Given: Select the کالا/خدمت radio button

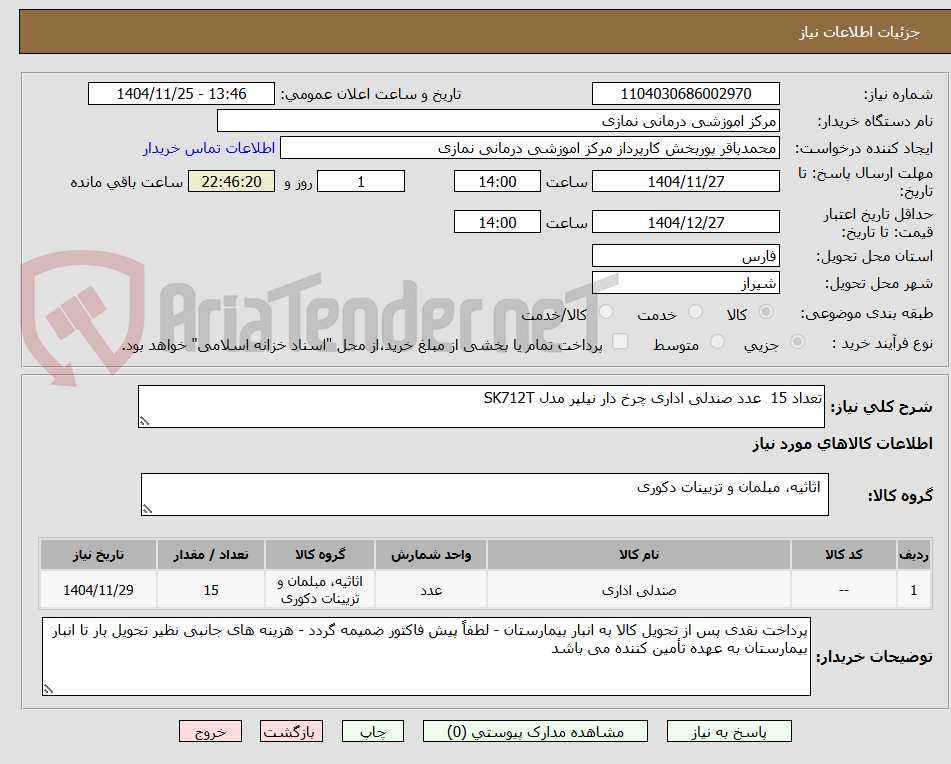Looking at the screenshot, I should click(607, 312).
